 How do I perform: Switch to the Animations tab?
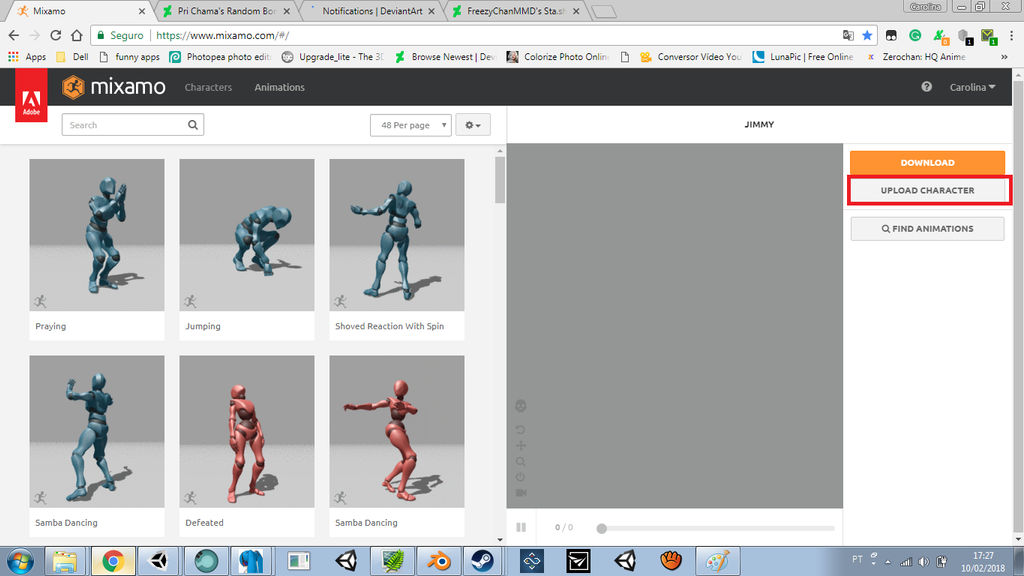click(279, 87)
